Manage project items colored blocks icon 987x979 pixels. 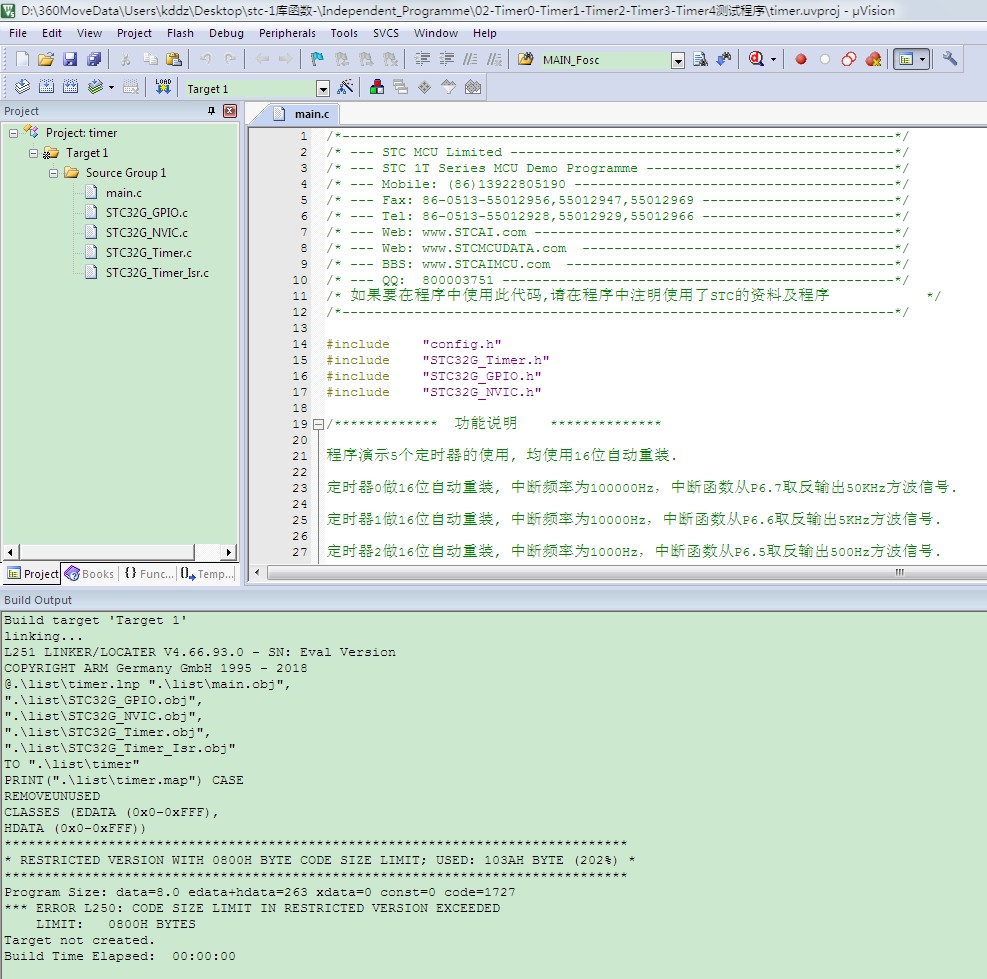click(x=376, y=87)
